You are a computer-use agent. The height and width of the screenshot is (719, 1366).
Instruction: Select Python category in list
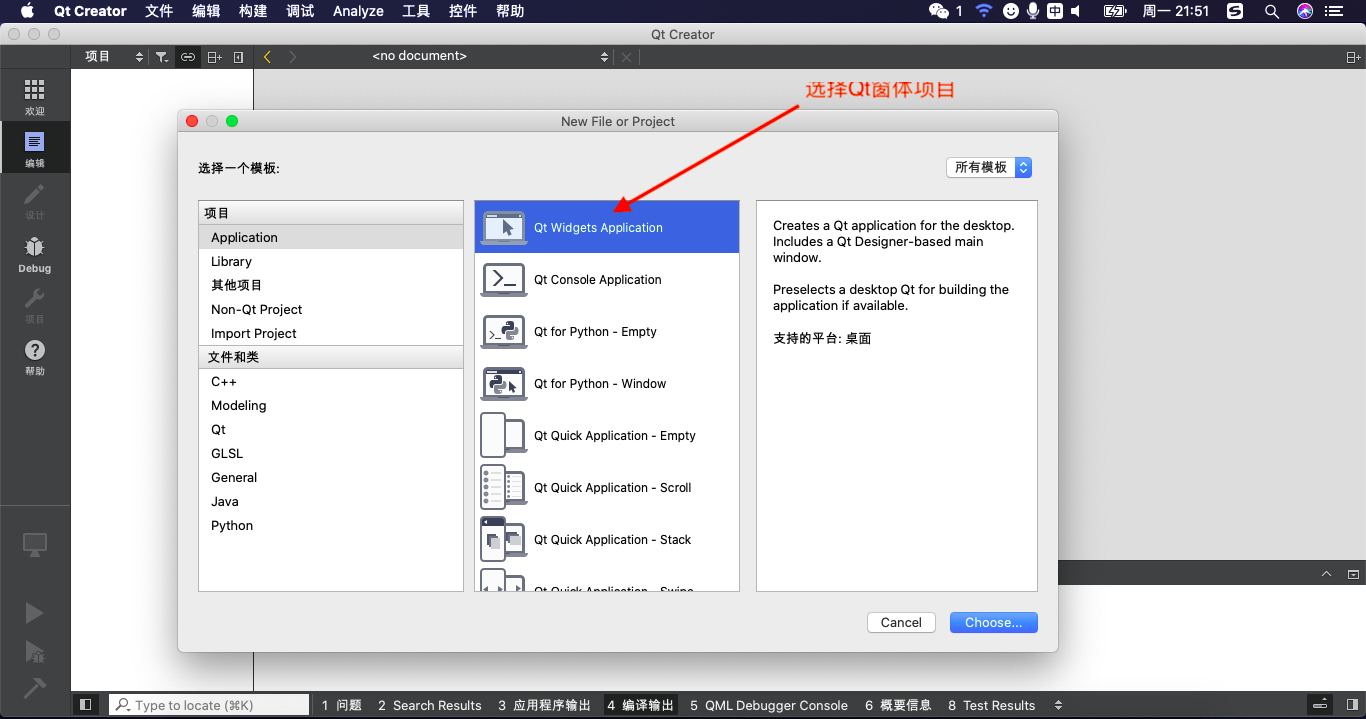331,525
